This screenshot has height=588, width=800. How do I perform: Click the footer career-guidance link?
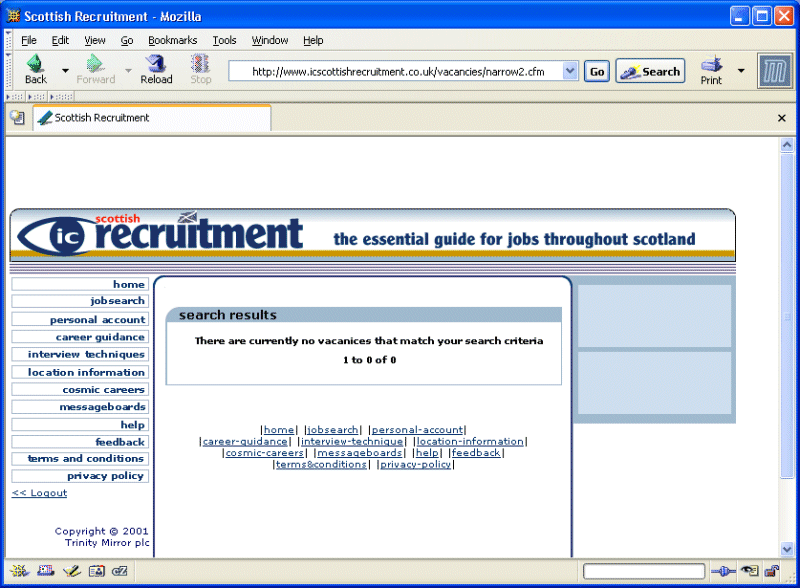point(245,442)
